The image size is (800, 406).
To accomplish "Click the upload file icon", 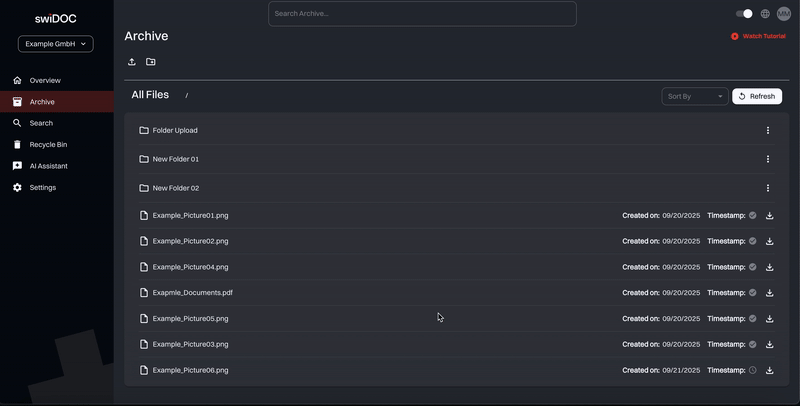I will pyautogui.click(x=132, y=62).
